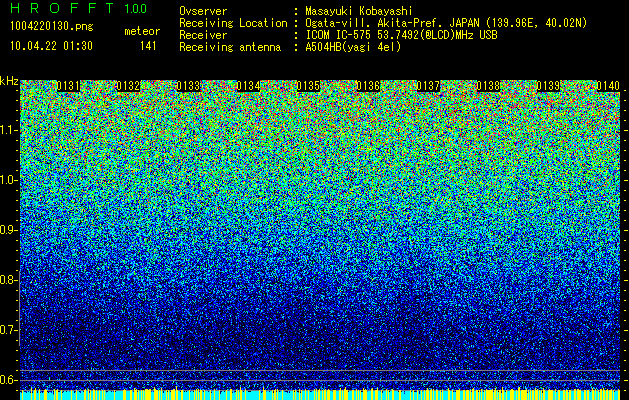Click the 0135 time marker
Viewport: 629px width, 400px height.
[x=308, y=86]
